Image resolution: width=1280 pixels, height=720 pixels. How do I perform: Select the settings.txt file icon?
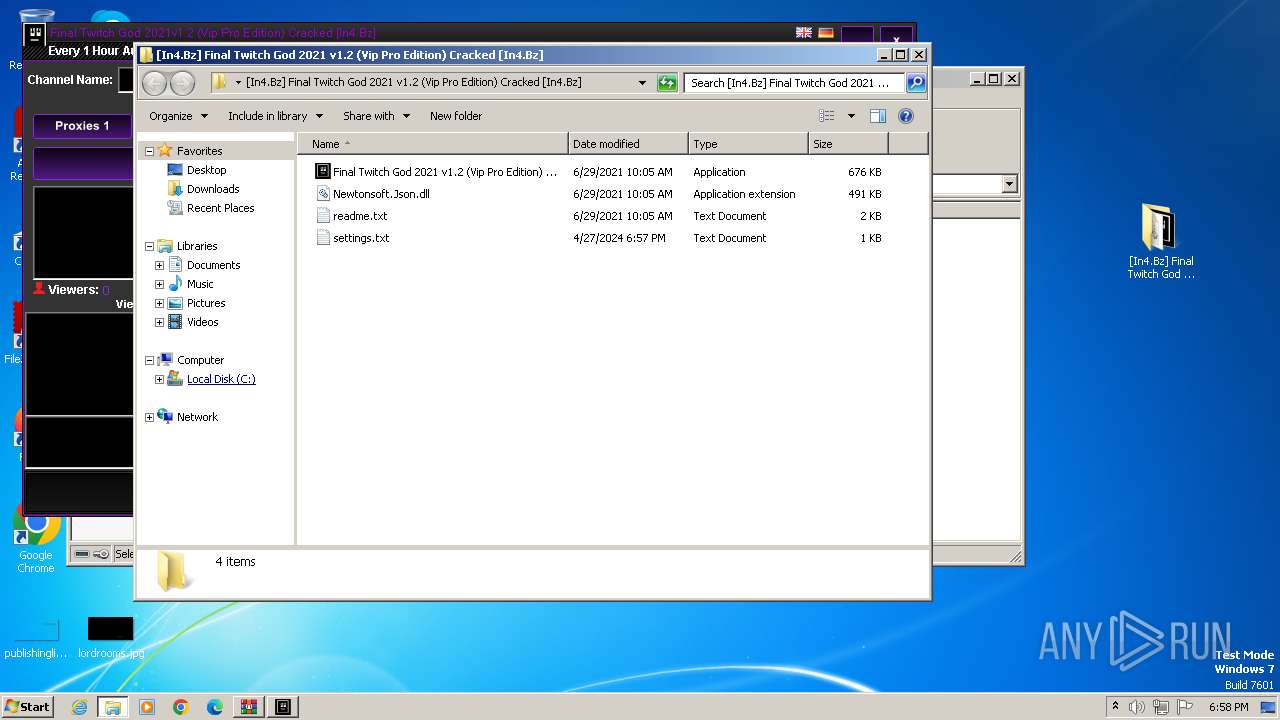tap(323, 238)
